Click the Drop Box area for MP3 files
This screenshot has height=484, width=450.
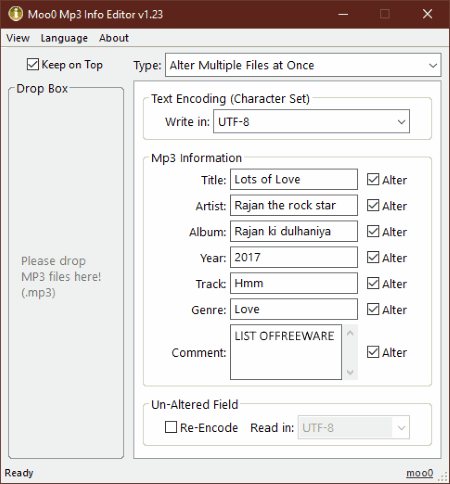tap(66, 273)
